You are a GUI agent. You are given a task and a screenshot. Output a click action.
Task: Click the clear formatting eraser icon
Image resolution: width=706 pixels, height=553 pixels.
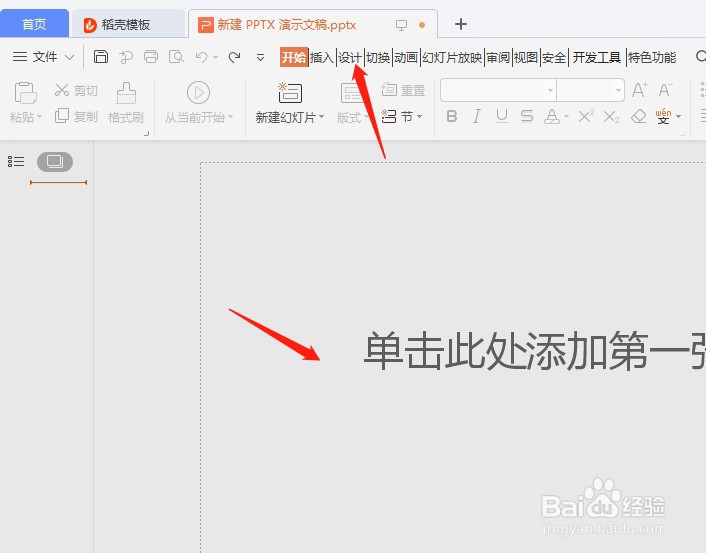(x=638, y=117)
